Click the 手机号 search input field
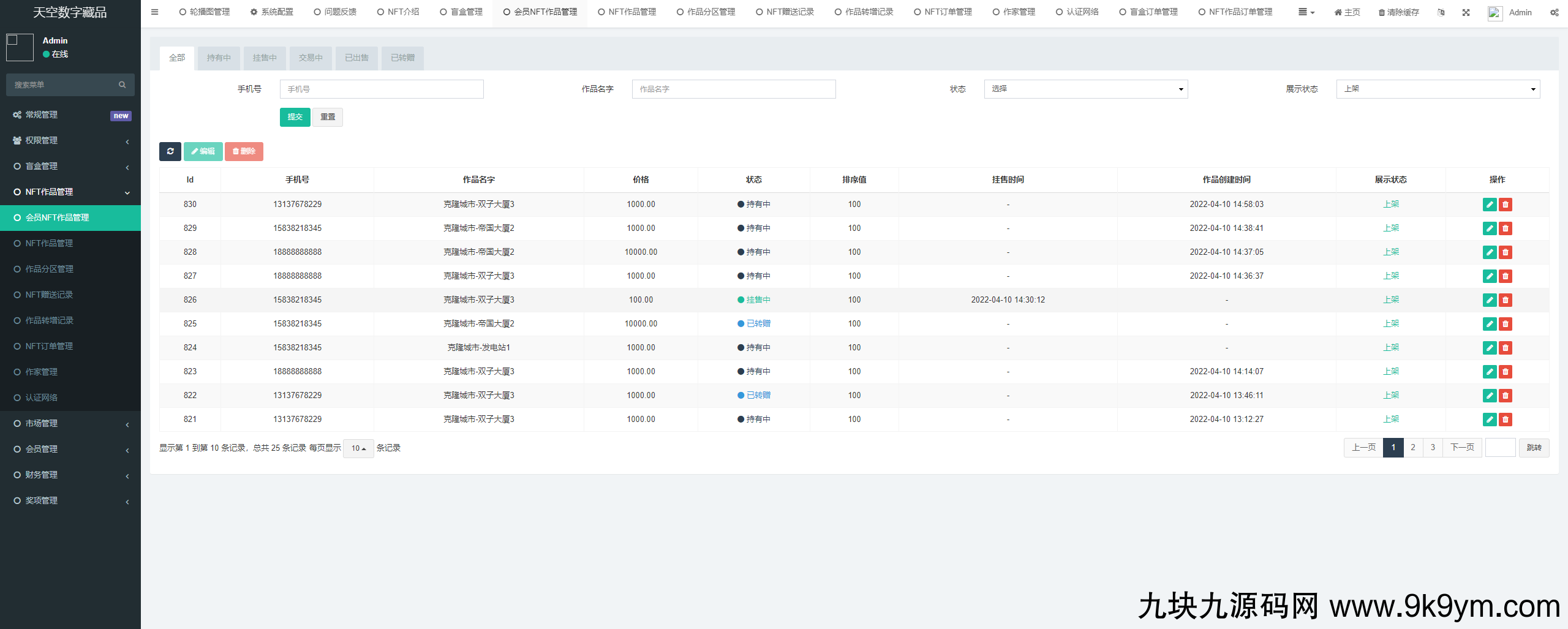1568x629 pixels. (x=382, y=89)
